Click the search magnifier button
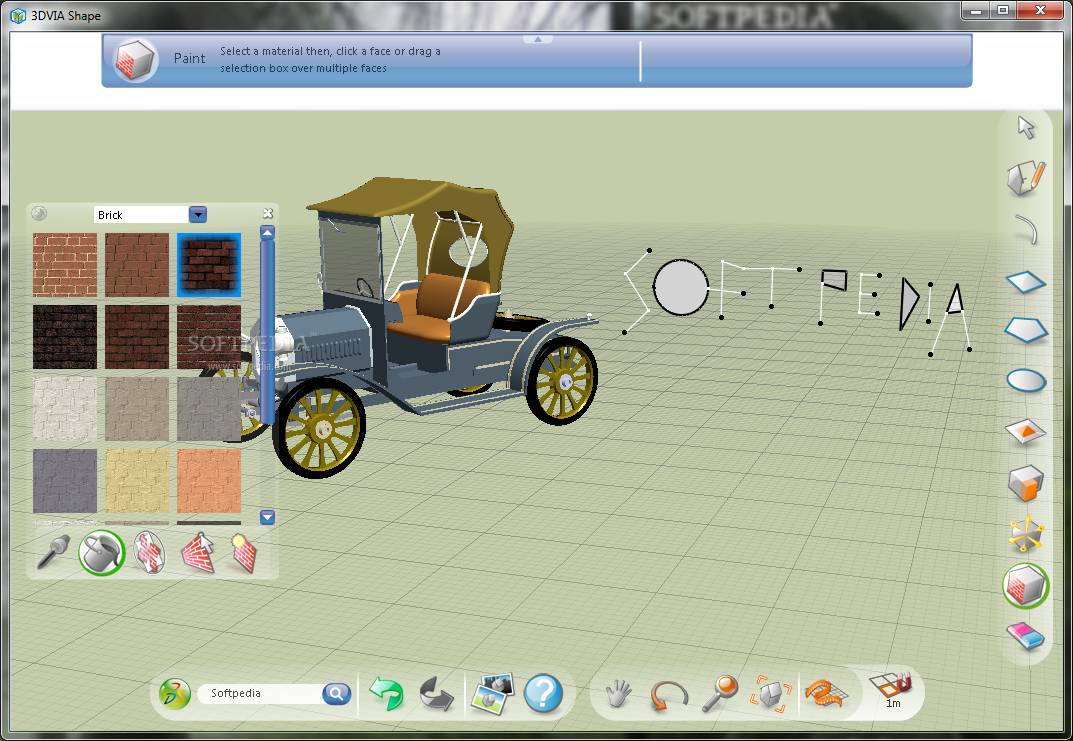 (337, 694)
